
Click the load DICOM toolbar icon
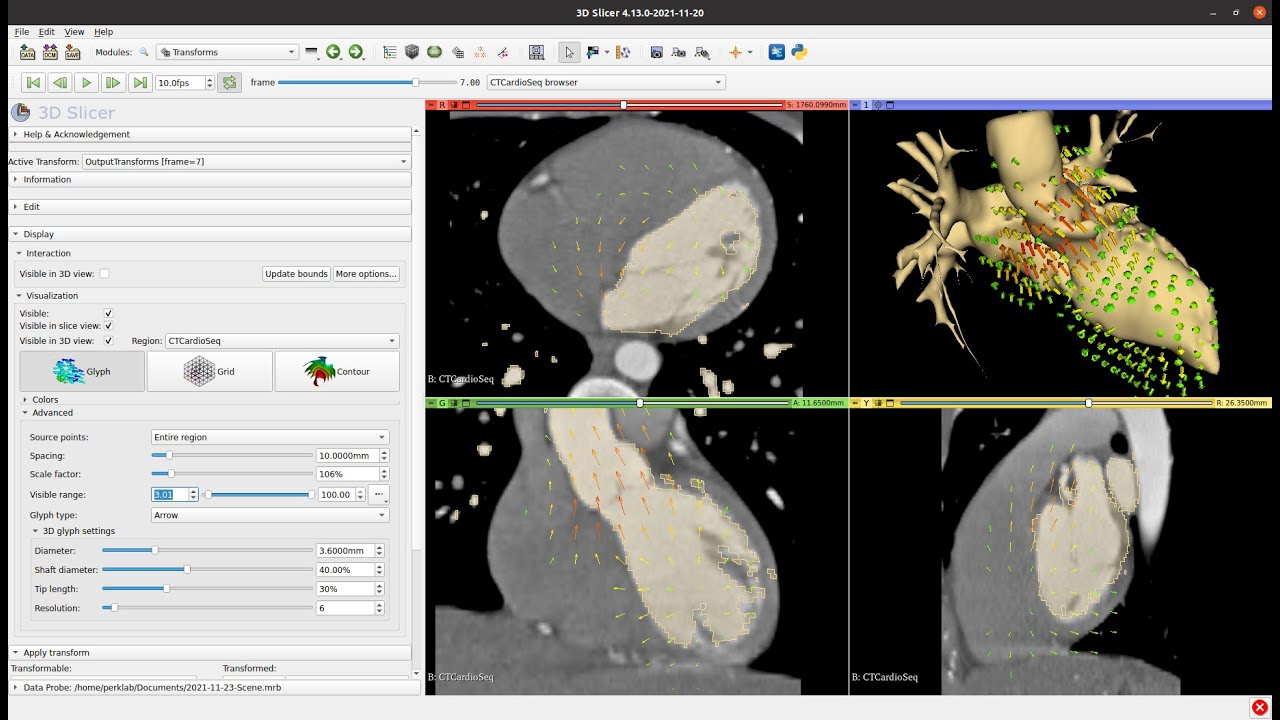click(50, 52)
